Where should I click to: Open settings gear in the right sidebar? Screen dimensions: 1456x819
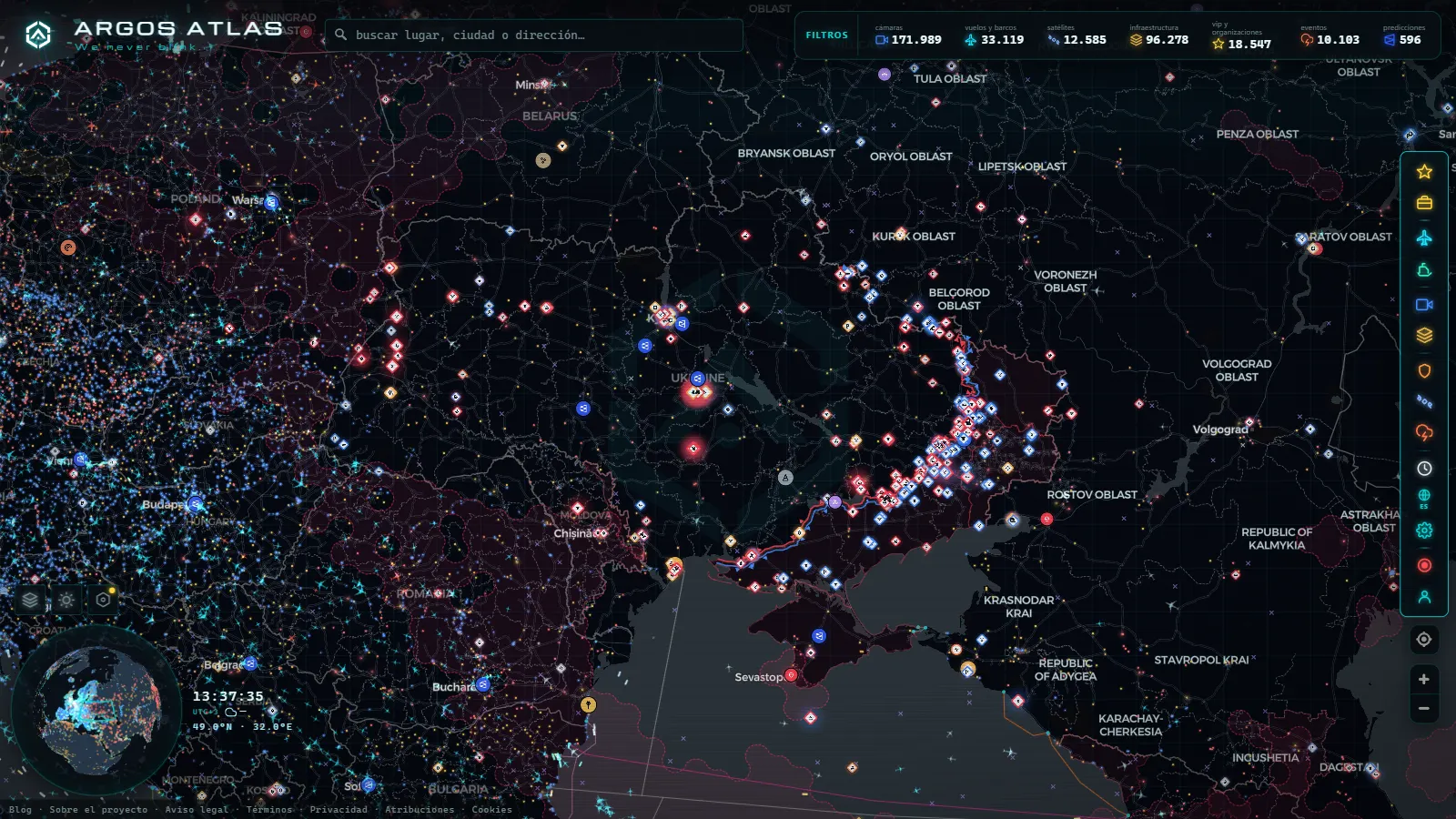[1424, 531]
